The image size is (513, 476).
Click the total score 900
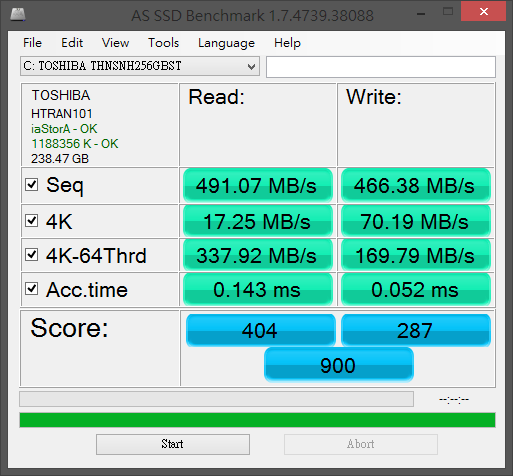338,365
